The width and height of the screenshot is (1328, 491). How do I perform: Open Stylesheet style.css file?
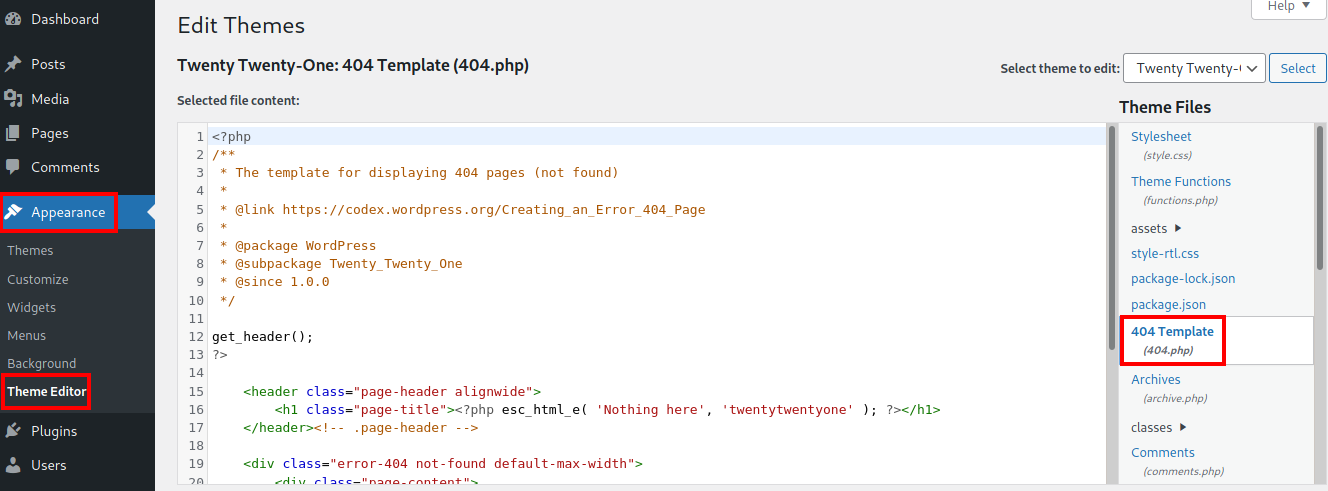pyautogui.click(x=1161, y=137)
